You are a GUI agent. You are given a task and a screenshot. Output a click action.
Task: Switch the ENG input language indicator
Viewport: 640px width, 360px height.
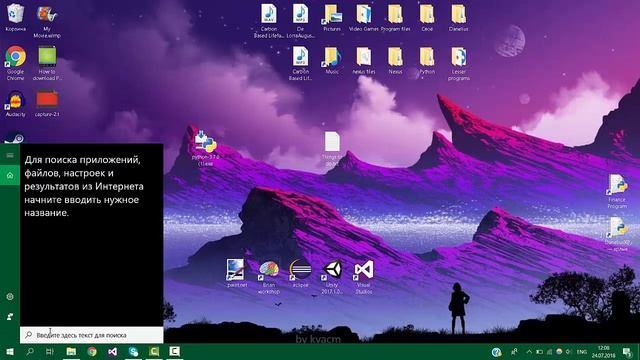tap(582, 352)
